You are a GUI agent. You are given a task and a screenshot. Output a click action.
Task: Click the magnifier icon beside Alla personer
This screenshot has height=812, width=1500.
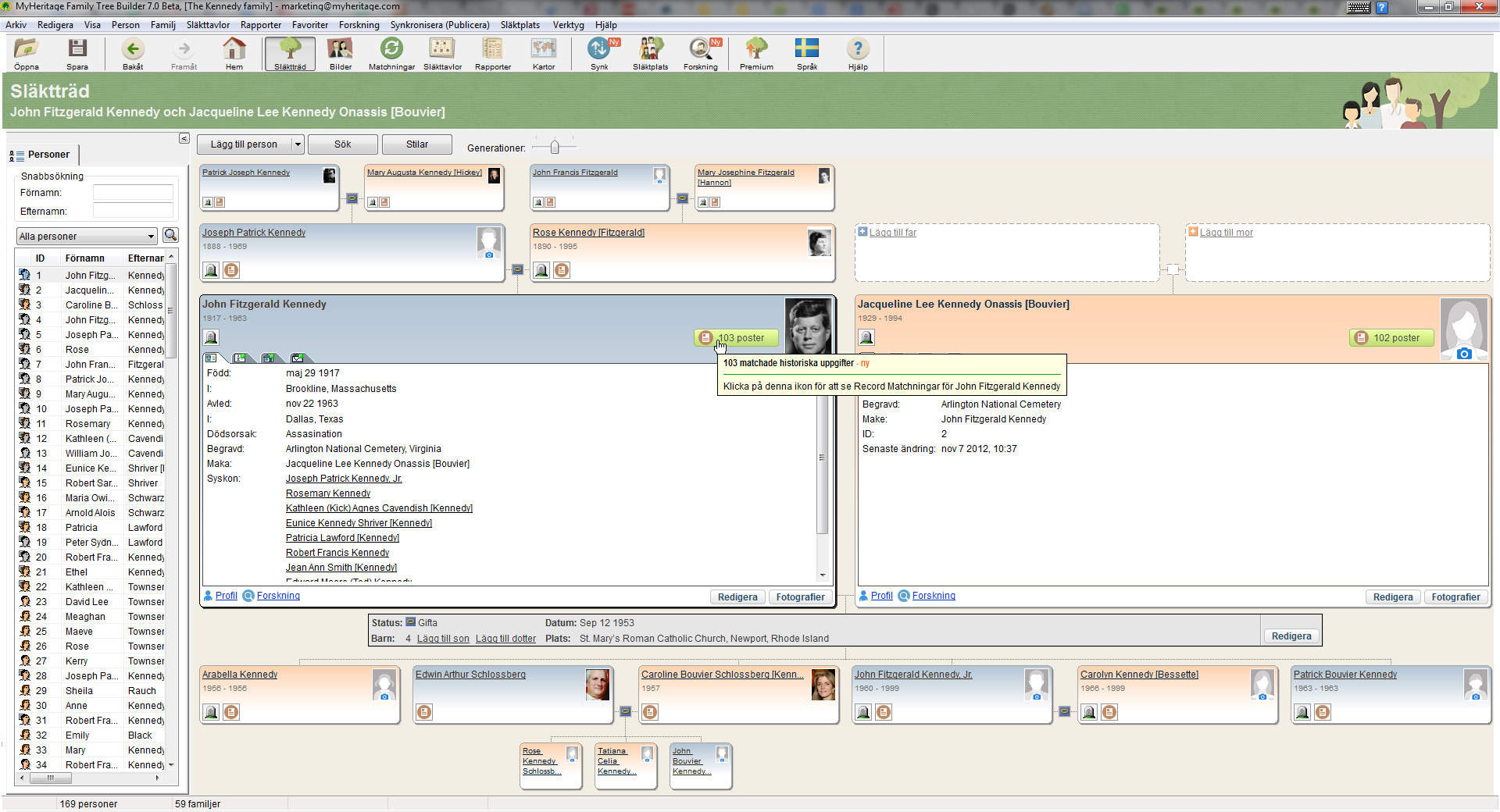[x=170, y=235]
